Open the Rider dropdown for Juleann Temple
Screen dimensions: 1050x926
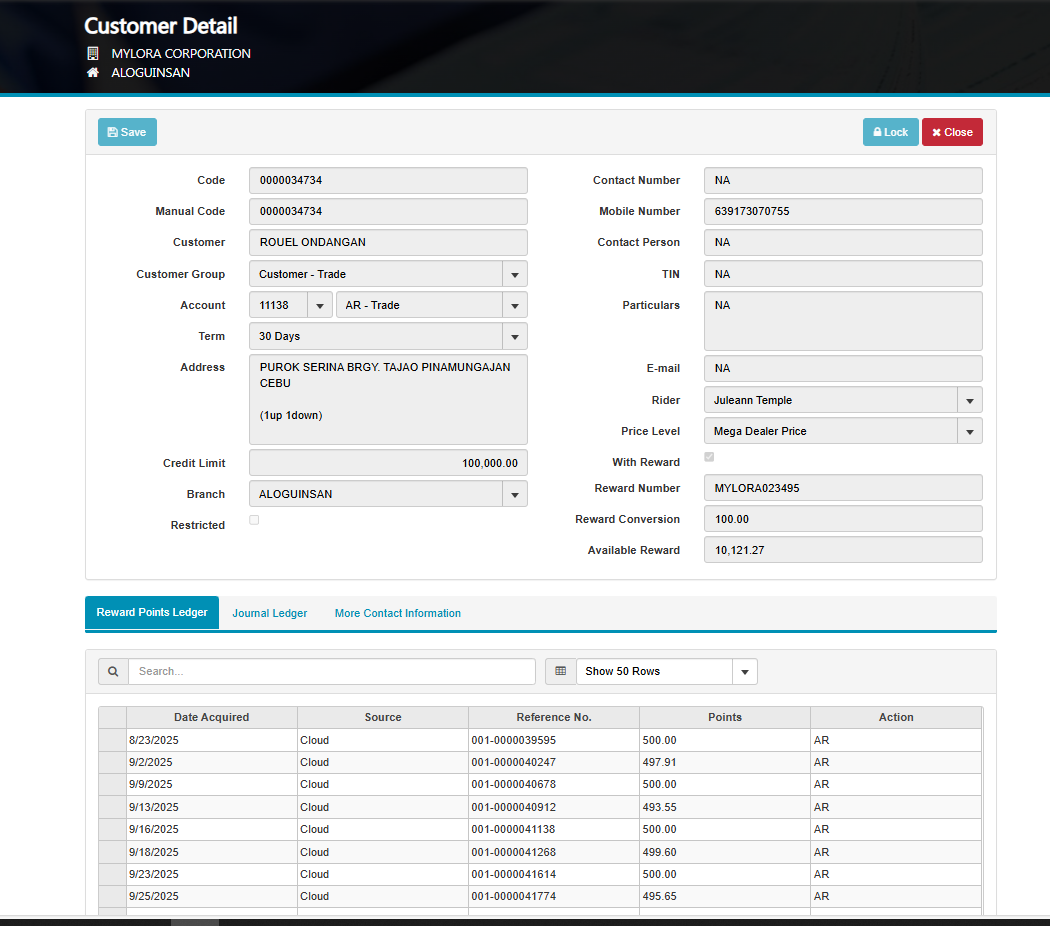969,401
